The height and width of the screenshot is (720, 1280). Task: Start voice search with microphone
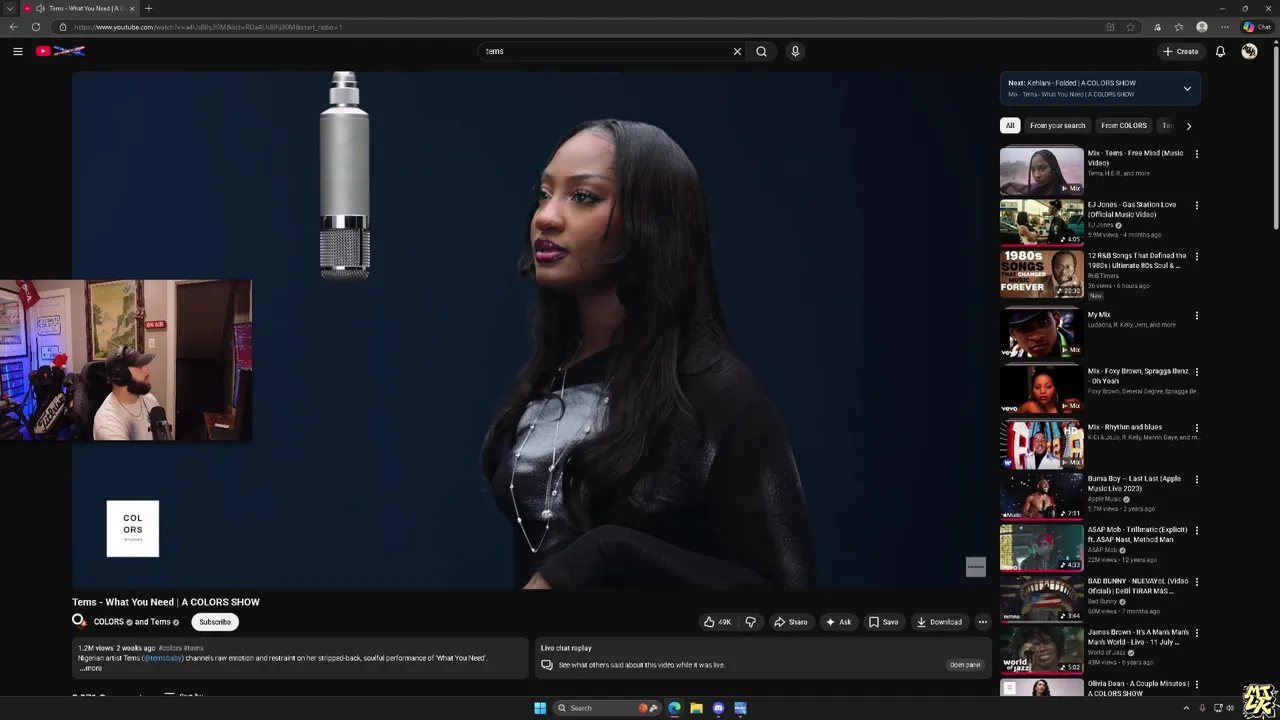tap(795, 51)
